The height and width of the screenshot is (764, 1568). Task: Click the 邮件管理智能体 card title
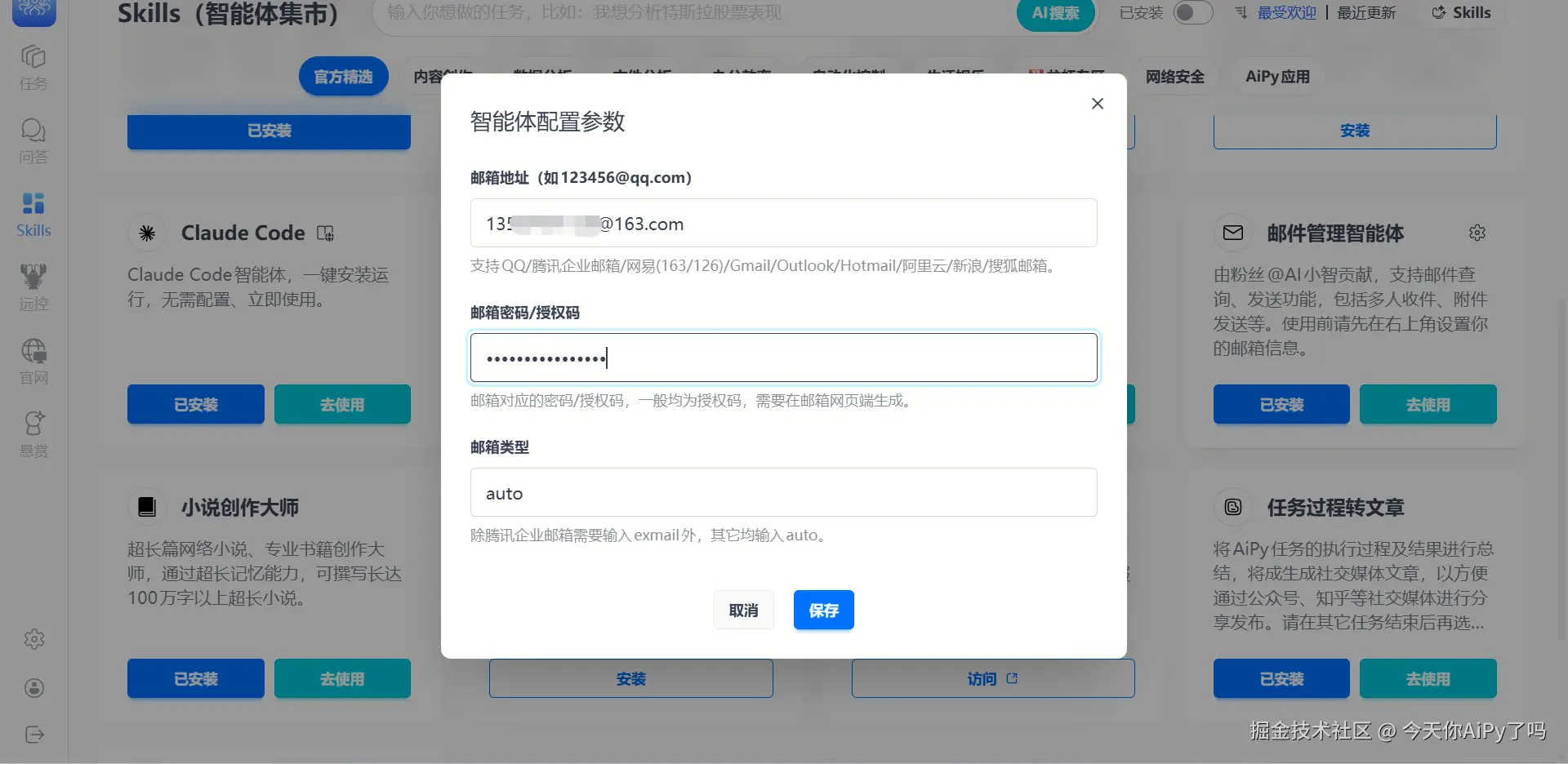tap(1335, 233)
